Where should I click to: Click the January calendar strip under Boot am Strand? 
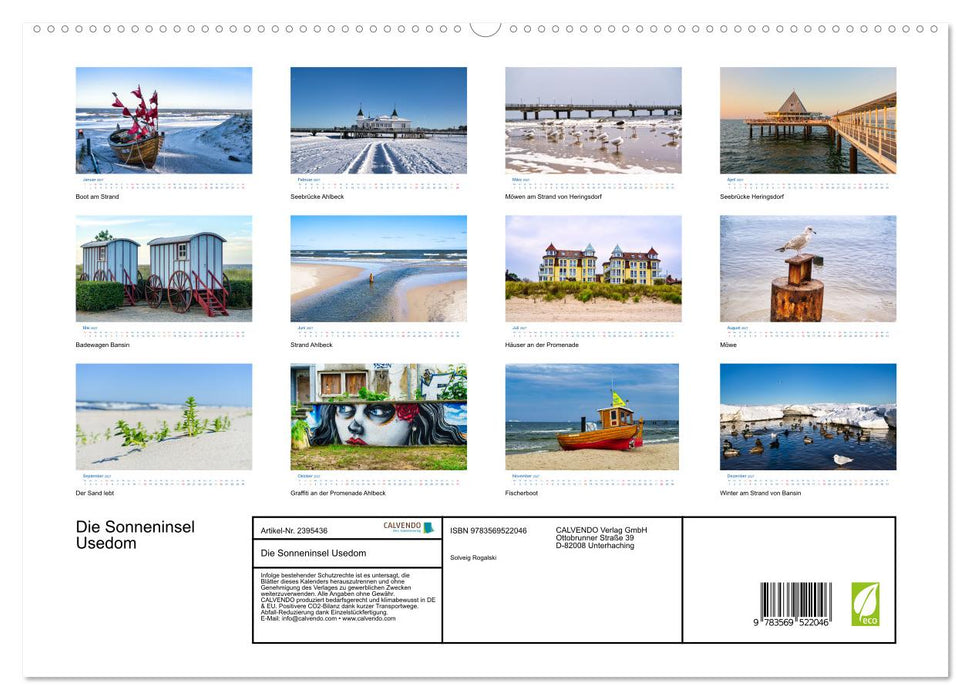(x=163, y=183)
